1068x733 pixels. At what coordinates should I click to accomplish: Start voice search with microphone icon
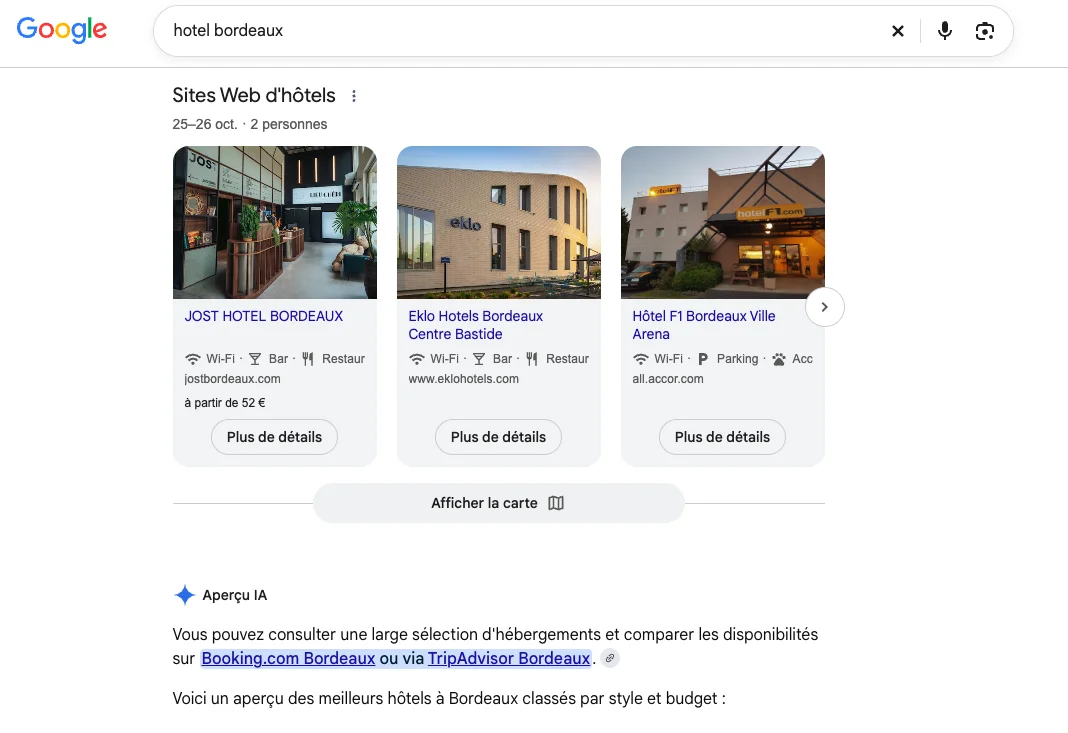coord(945,31)
